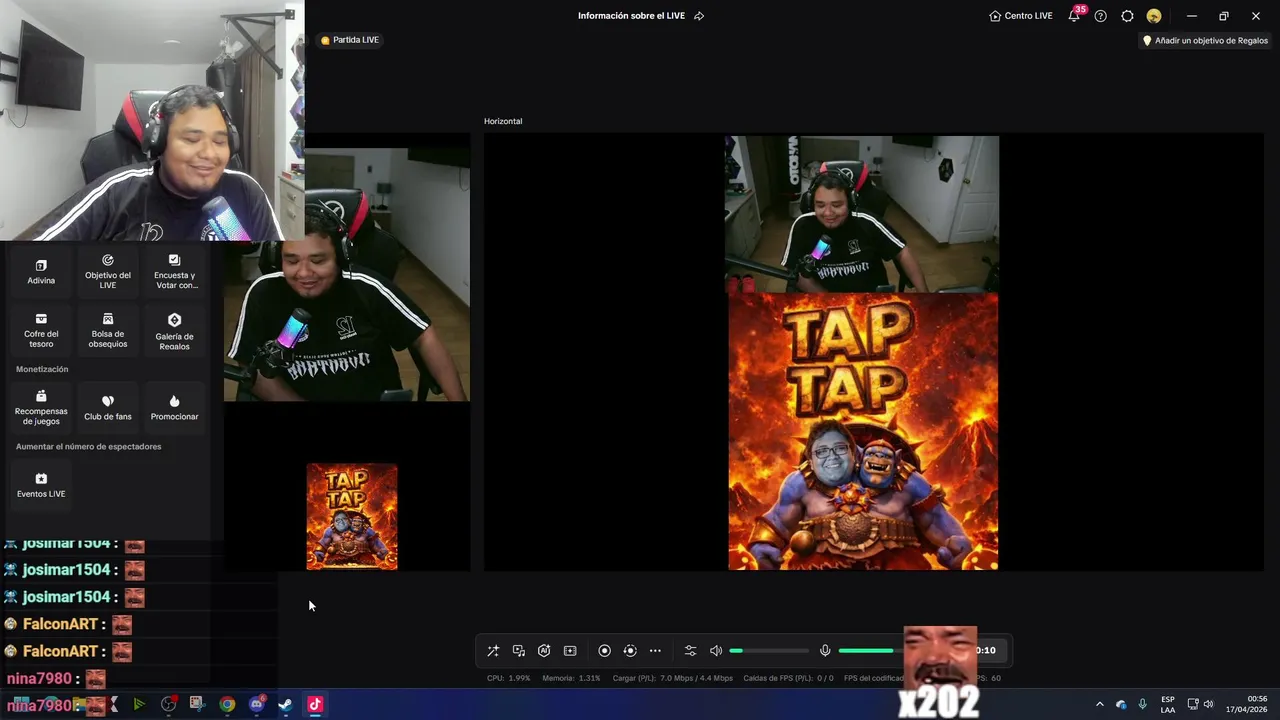Open the Adivina tool
The height and width of the screenshot is (720, 1280).
(41, 272)
